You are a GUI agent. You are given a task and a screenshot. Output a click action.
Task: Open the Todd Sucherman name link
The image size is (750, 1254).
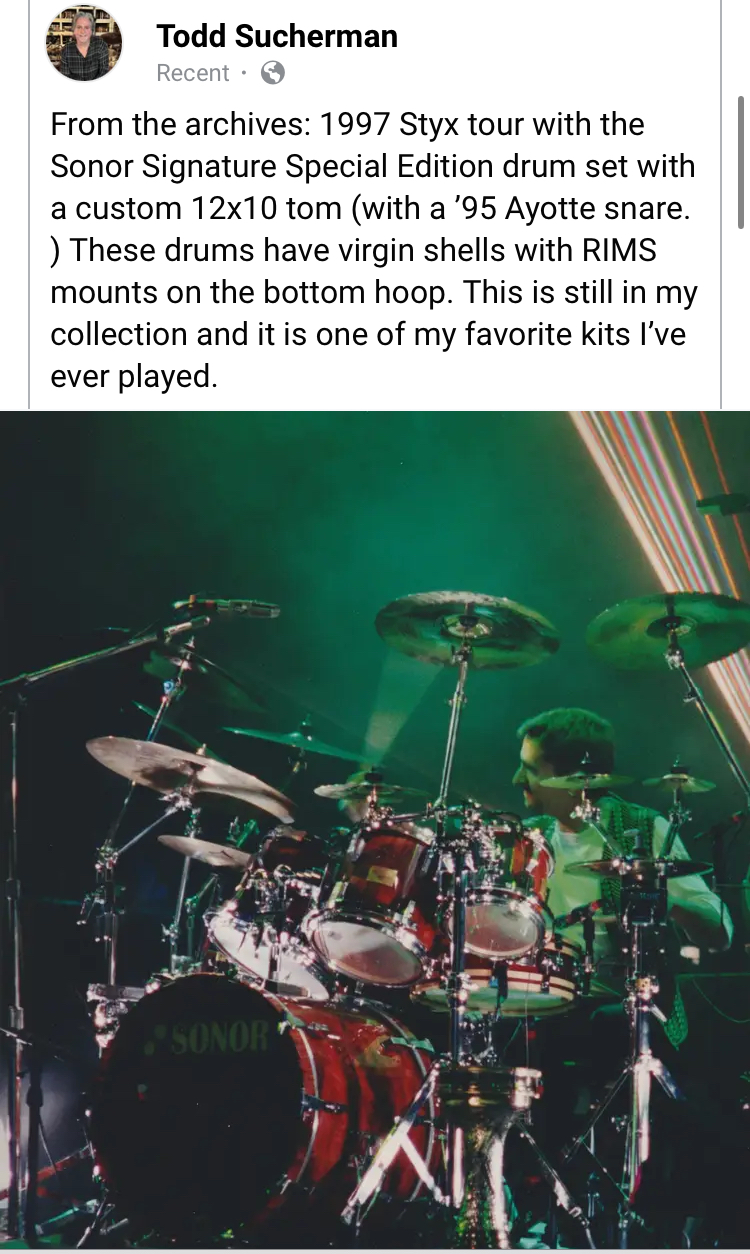click(x=277, y=37)
